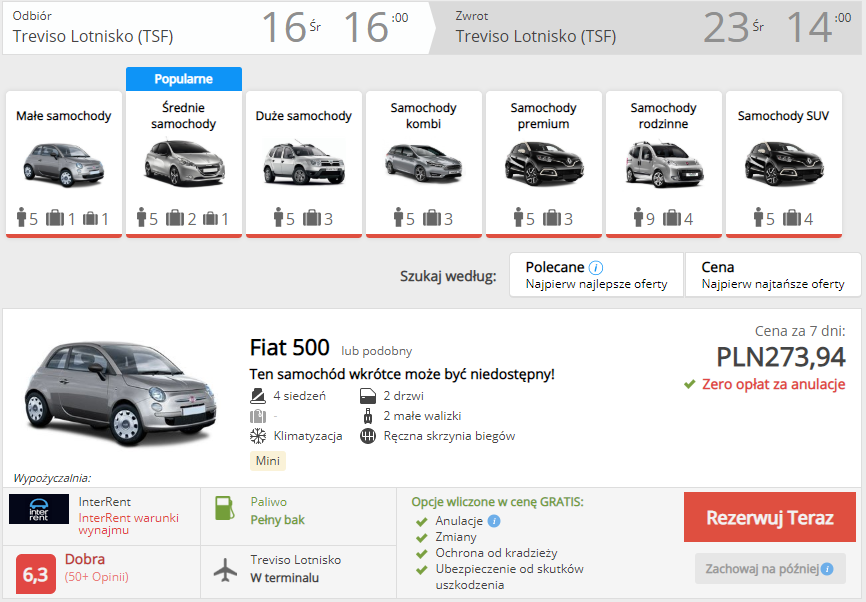The image size is (866, 602).
Task: Click the info icon next to Polecane
Action: tap(596, 268)
